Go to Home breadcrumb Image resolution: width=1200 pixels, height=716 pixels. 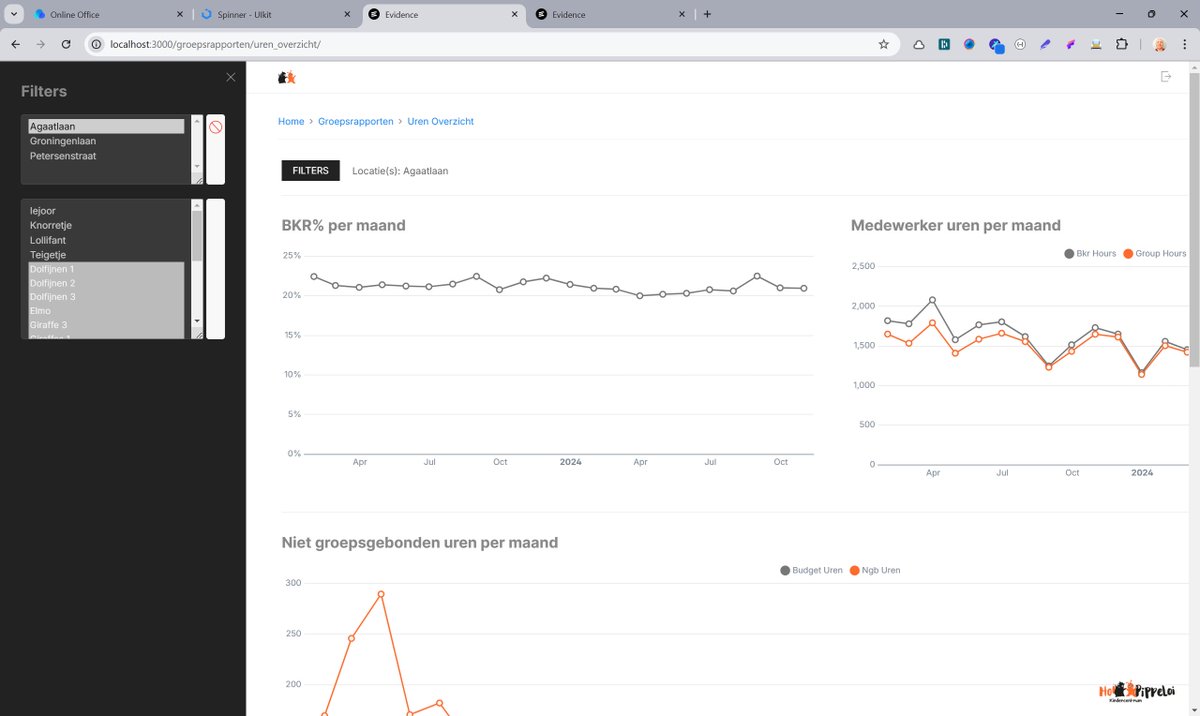[x=291, y=121]
